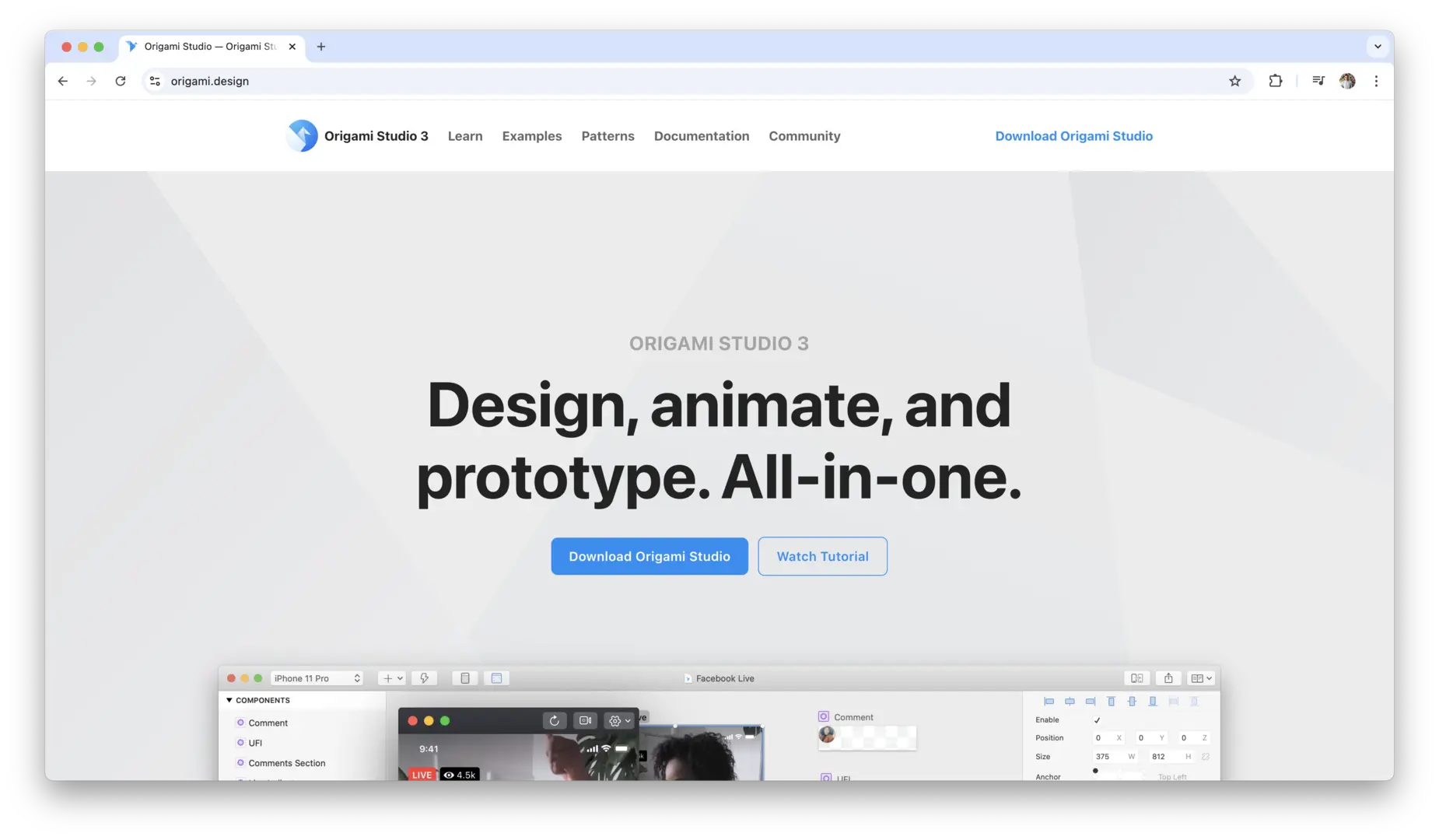This screenshot has height=840, width=1439.
Task: Click align vertical centers icon
Action: pos(1132,702)
